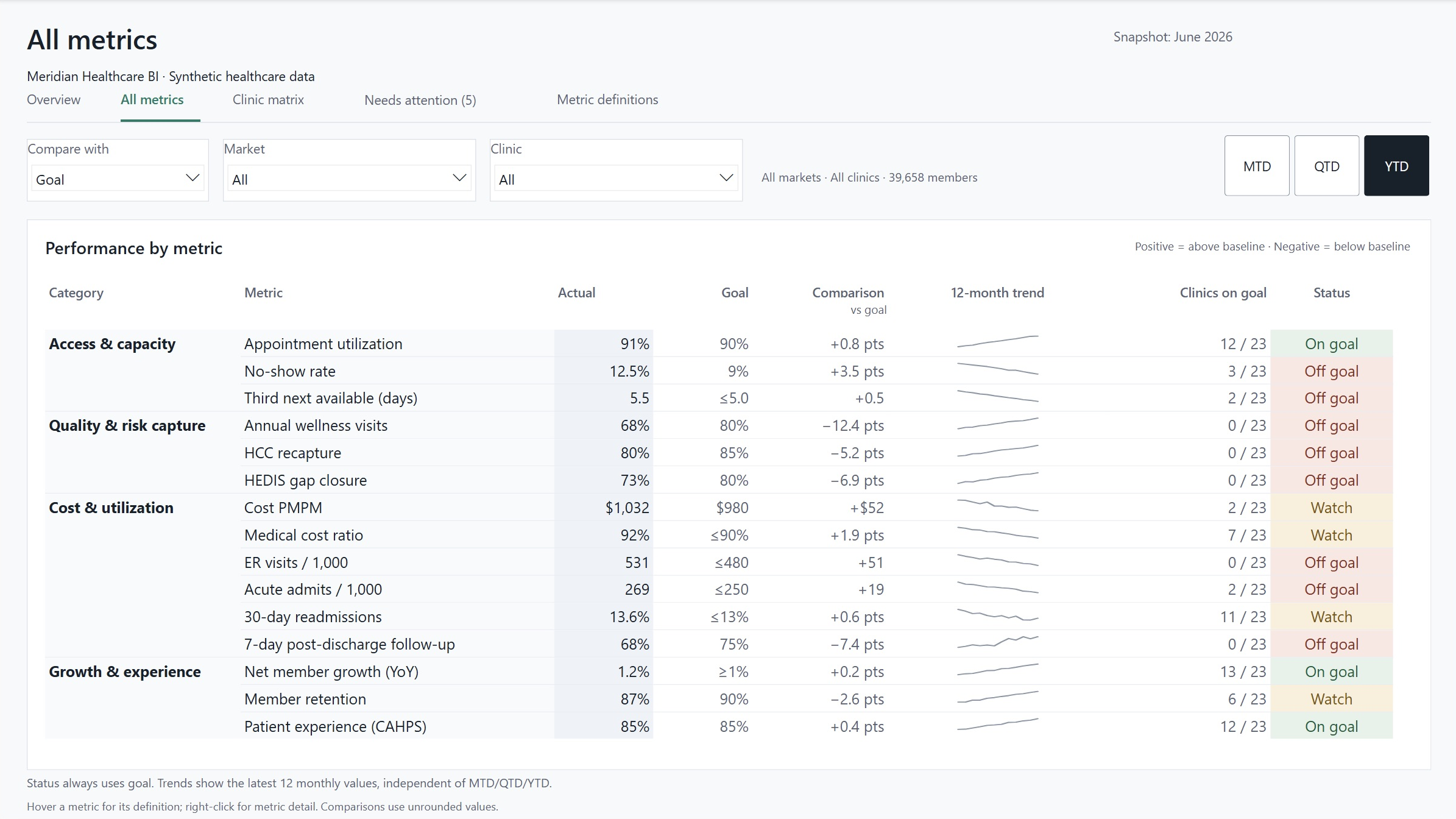Image resolution: width=1456 pixels, height=819 pixels.
Task: Click the Clinics on goal column header
Action: point(1223,292)
